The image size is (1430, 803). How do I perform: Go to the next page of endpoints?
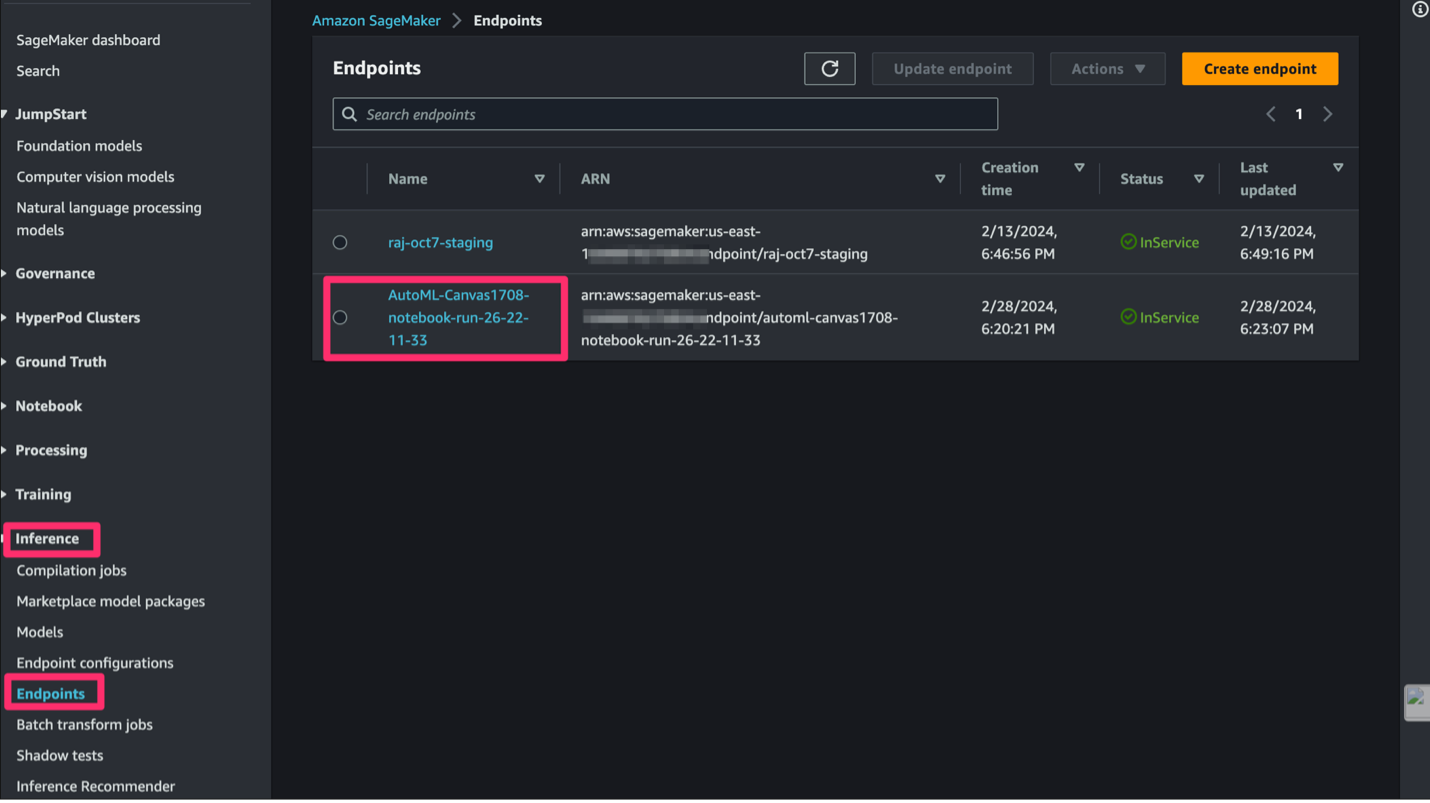pyautogui.click(x=1328, y=114)
